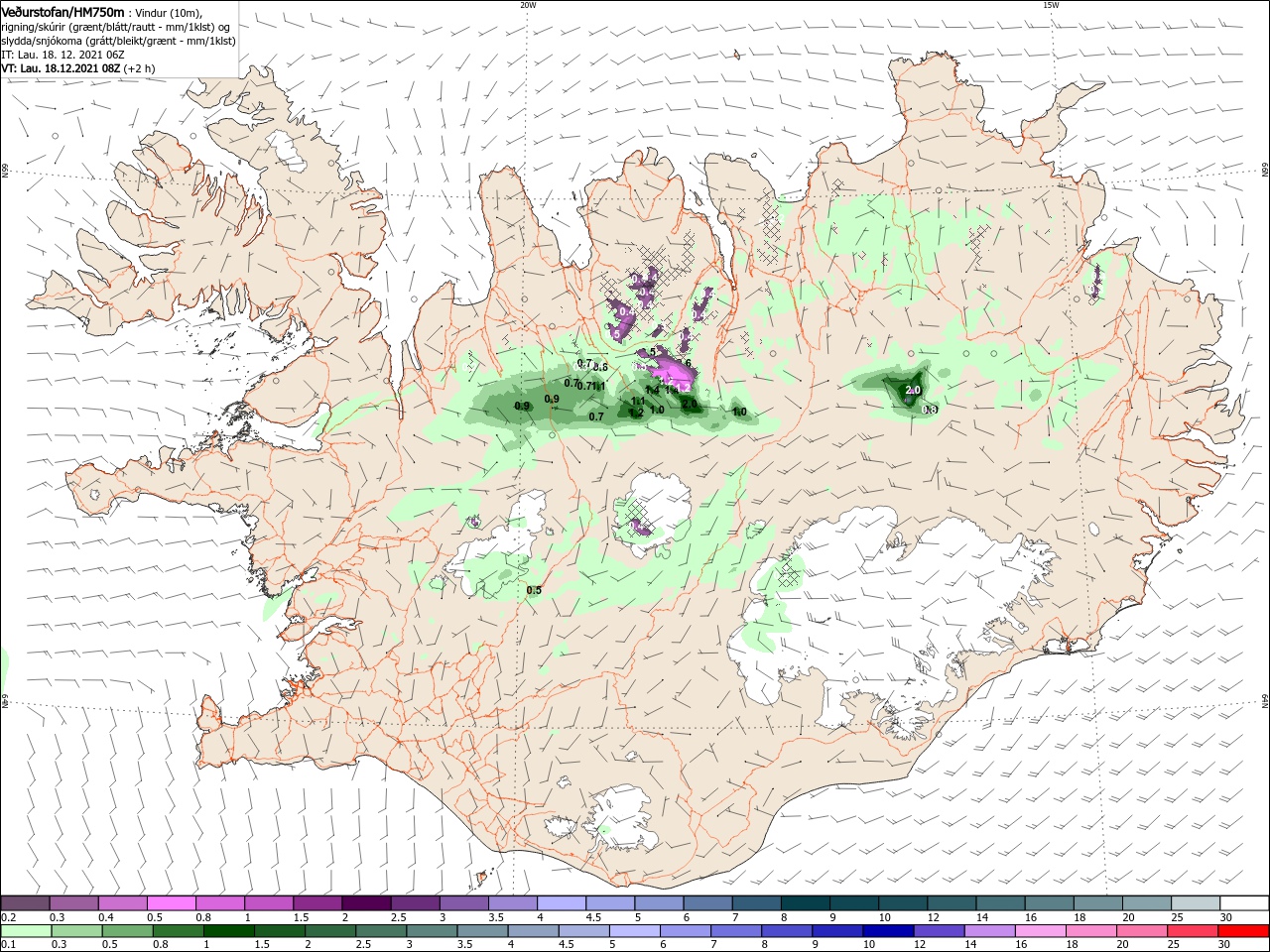Pick the snow scale swatch between 3 and 3.5

[x=463, y=903]
